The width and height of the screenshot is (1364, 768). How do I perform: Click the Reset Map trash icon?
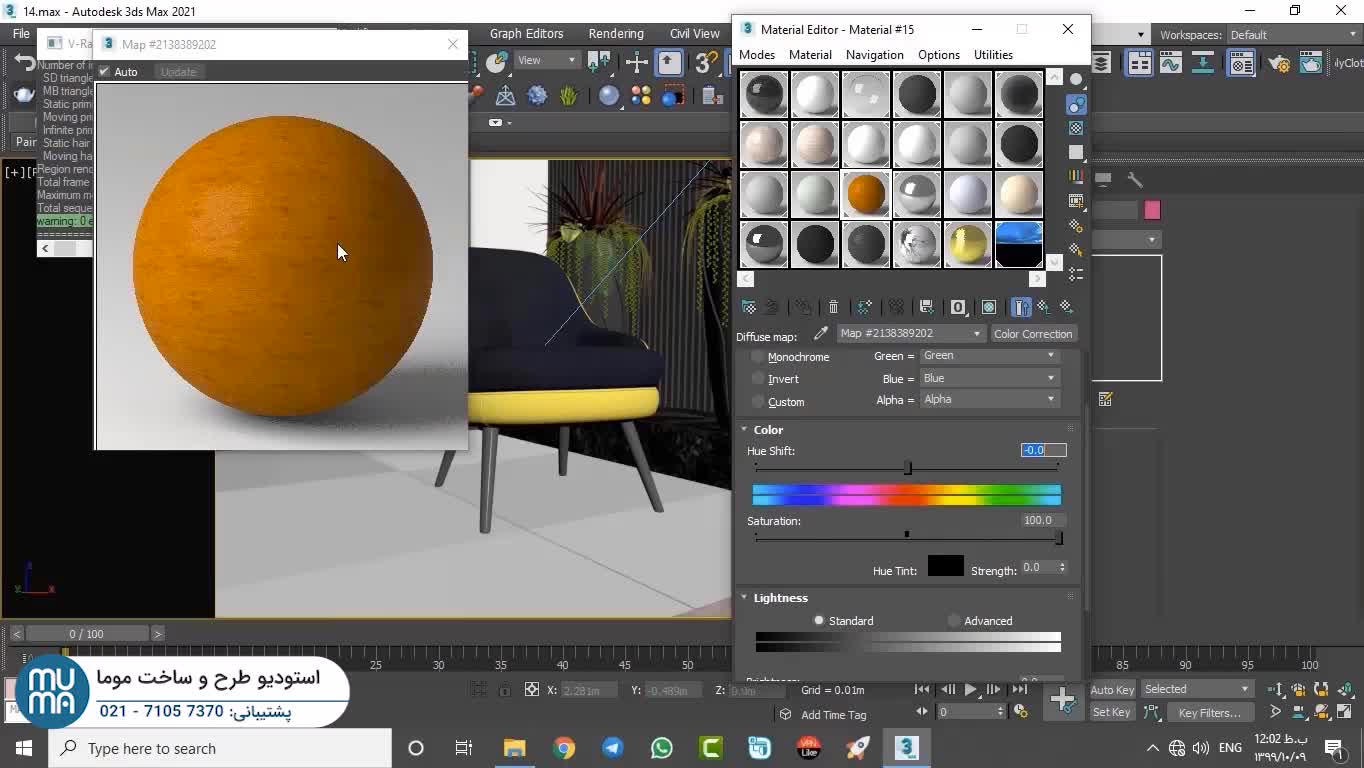click(x=833, y=307)
